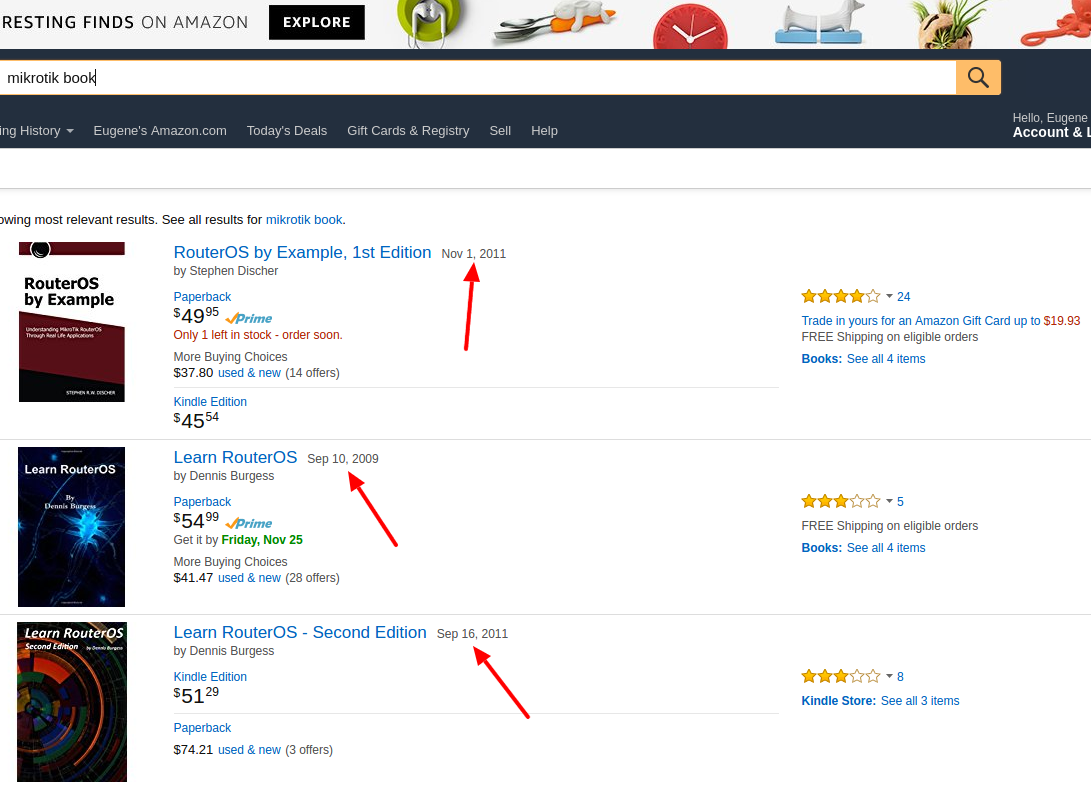Click the search magnifier button
Image resolution: width=1091 pixels, height=788 pixels.
978,78
